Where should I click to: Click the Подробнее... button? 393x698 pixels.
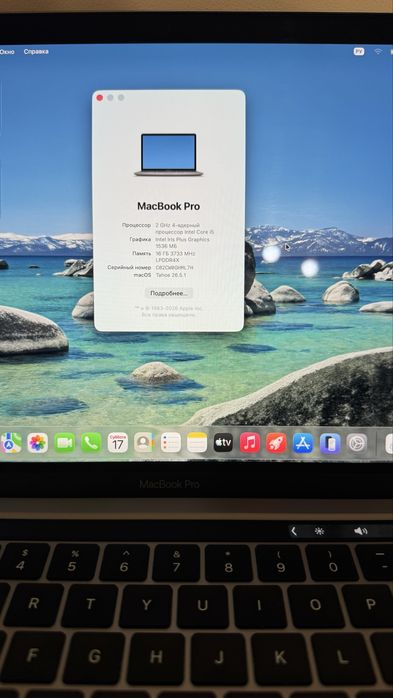(169, 293)
